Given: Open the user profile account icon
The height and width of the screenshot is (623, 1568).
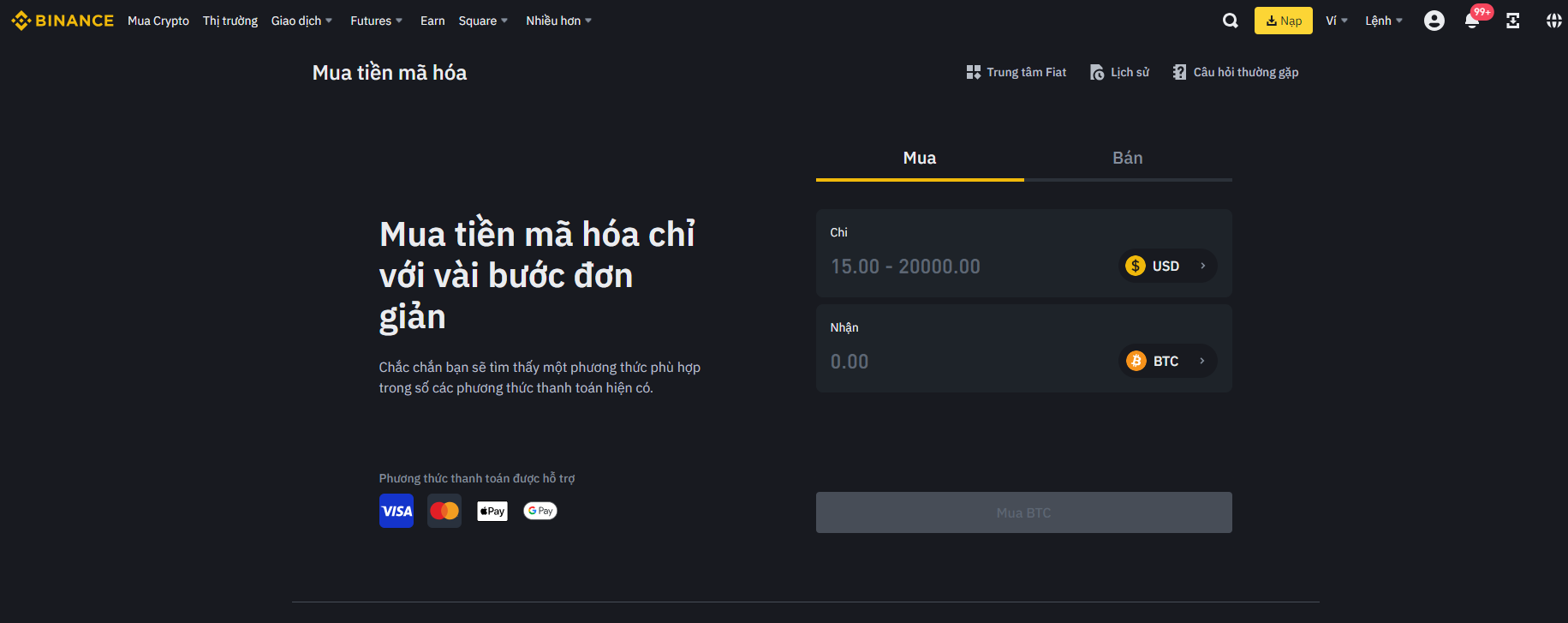Looking at the screenshot, I should (1434, 21).
